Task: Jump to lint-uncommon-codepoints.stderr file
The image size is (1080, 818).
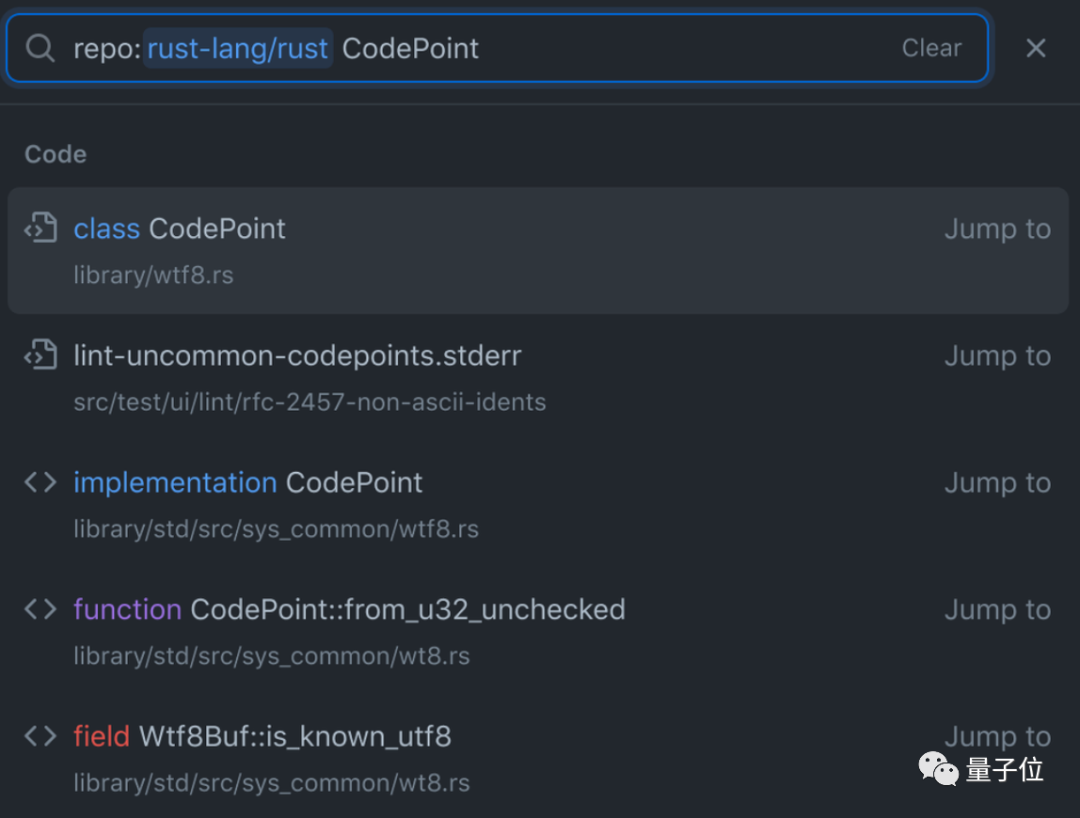Action: tap(997, 356)
